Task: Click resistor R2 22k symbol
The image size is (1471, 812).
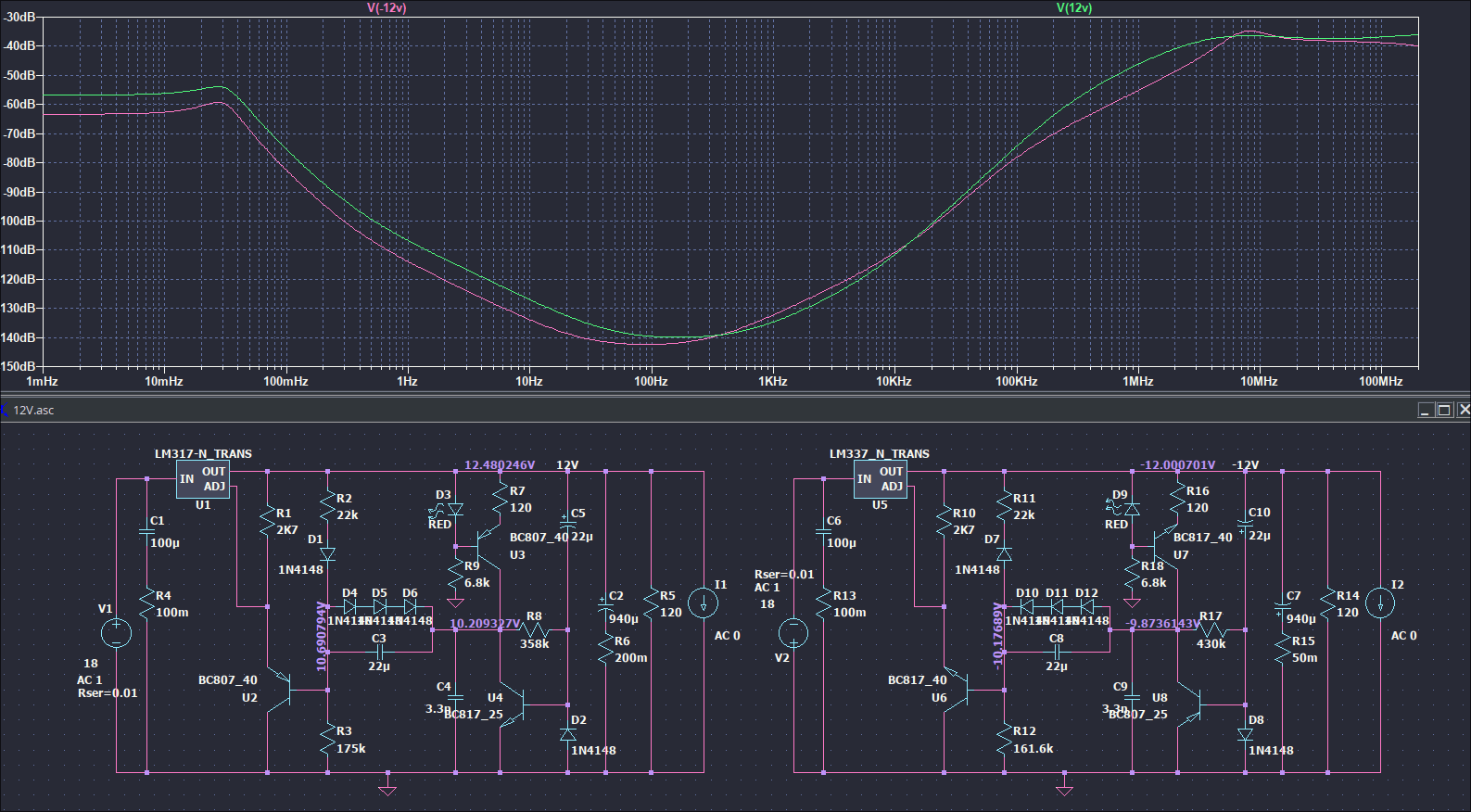Action: (x=327, y=506)
